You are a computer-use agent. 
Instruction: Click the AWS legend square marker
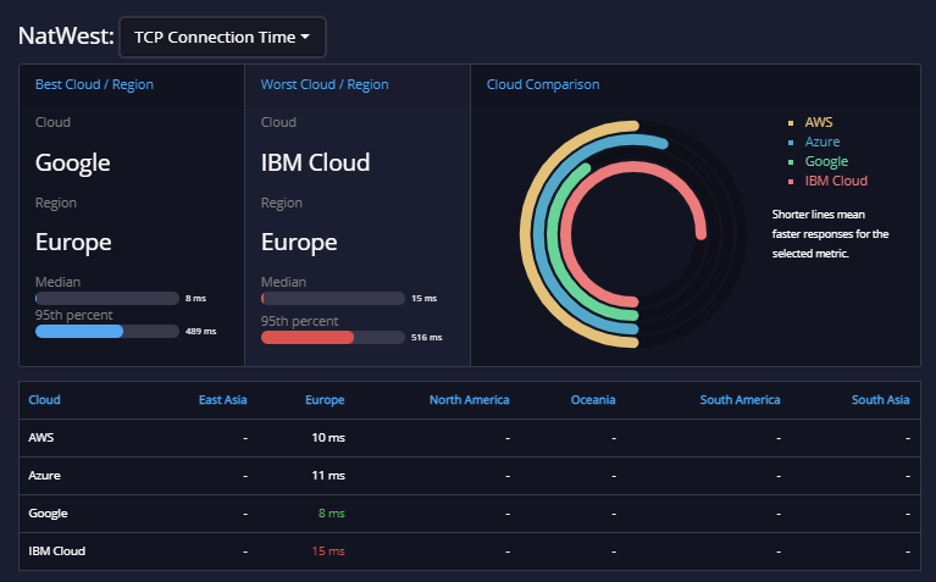(x=790, y=123)
